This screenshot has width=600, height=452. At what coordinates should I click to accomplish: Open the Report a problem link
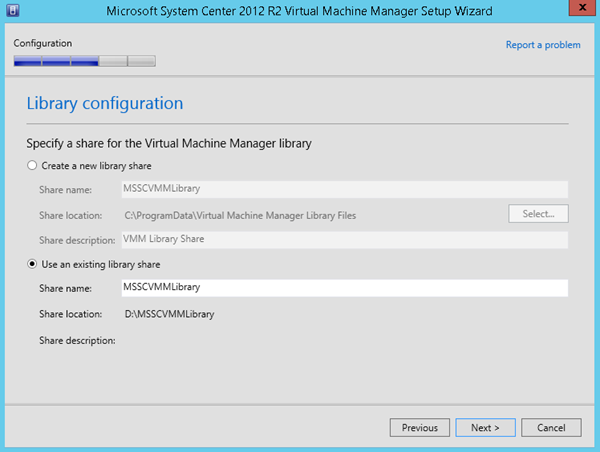[543, 45]
